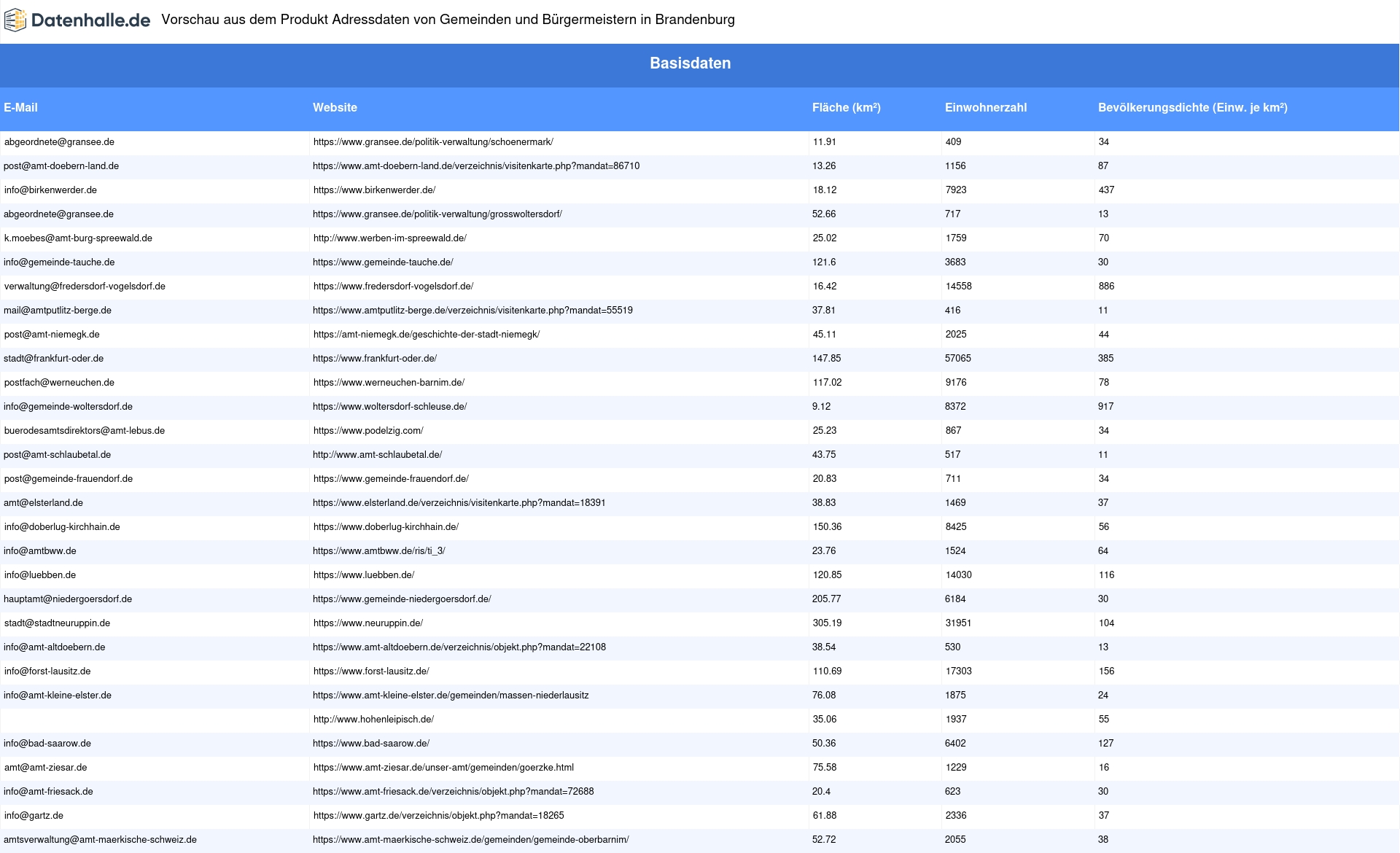Click the preview title about Adressdaten Brandenburg
1400x853 pixels.
pyautogui.click(x=448, y=20)
